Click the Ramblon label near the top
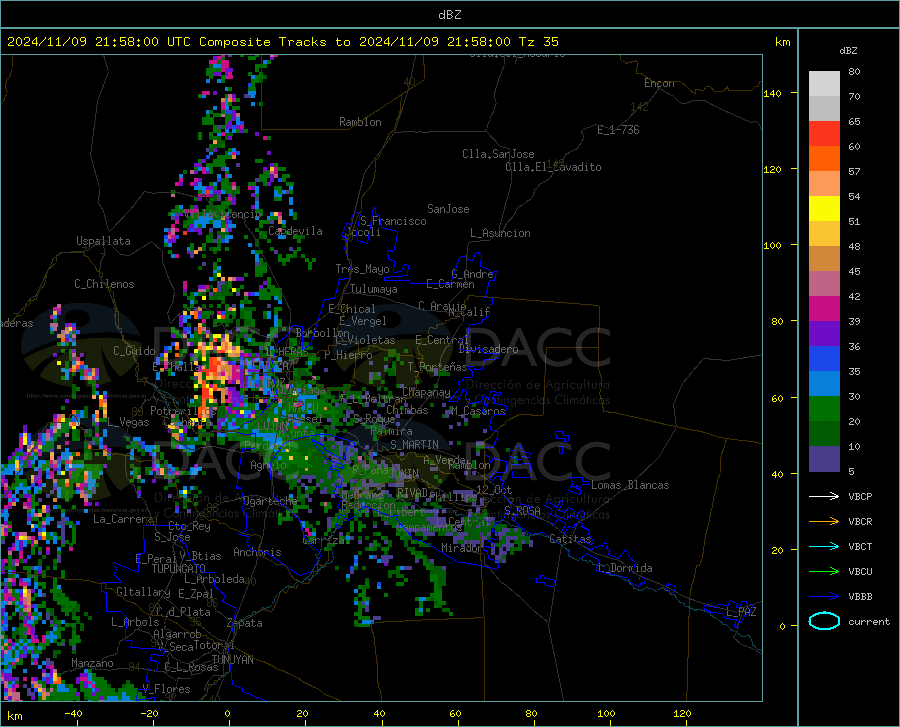The image size is (900, 727). point(360,122)
